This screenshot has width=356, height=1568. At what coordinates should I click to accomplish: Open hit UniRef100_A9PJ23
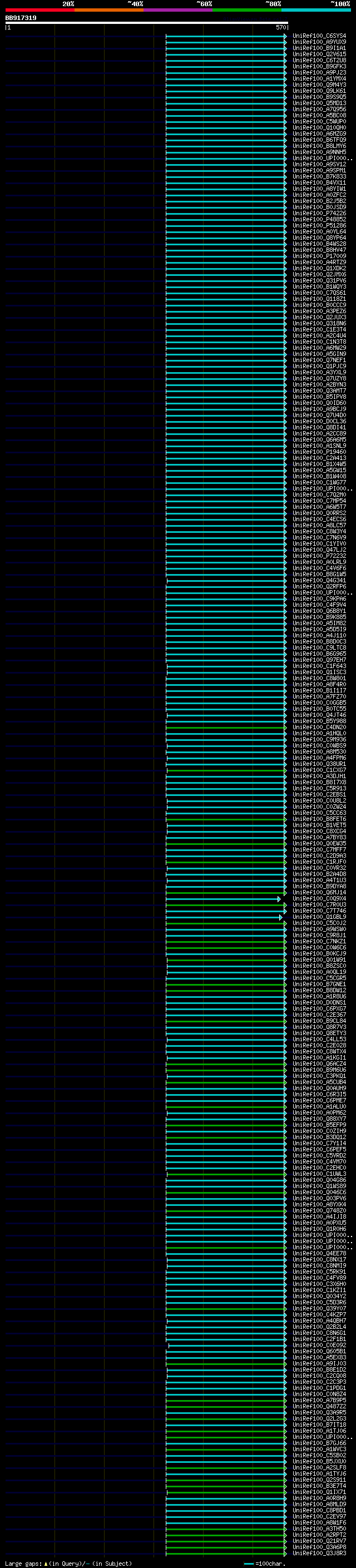pos(319,72)
